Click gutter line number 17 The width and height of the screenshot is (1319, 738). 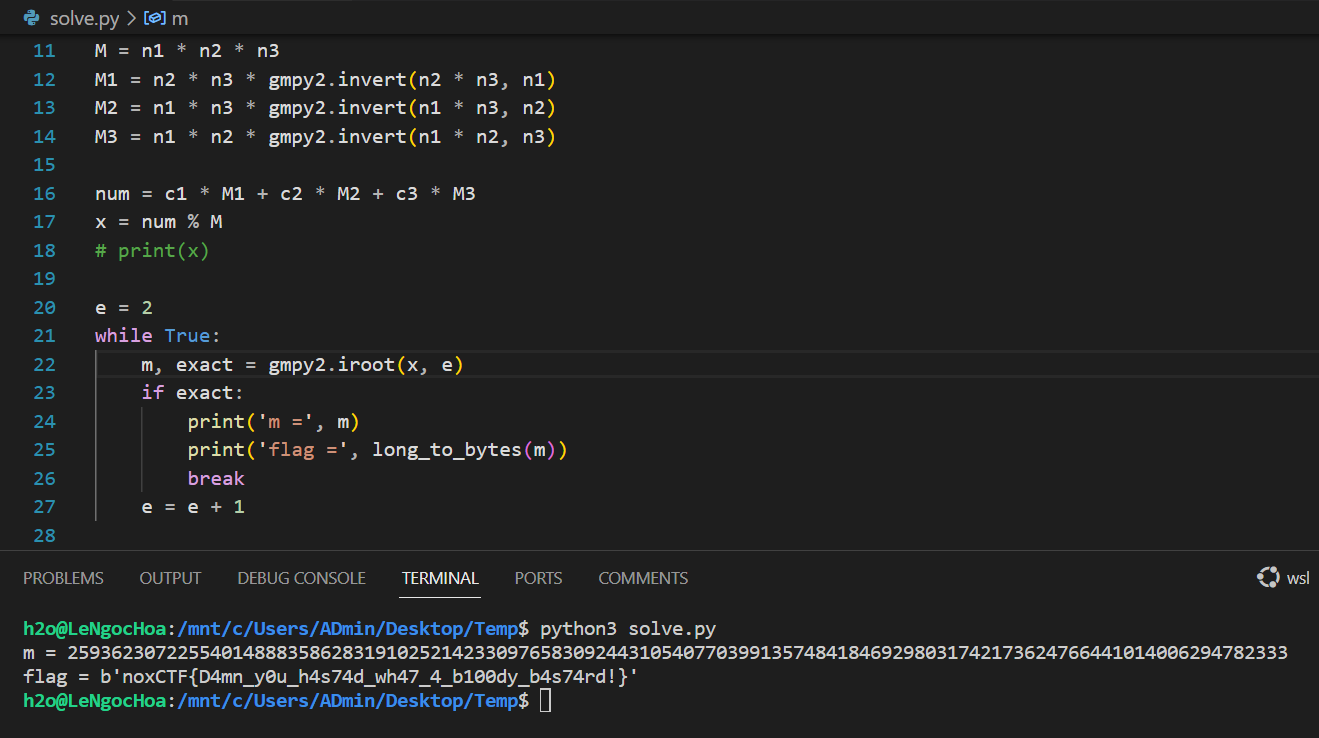point(44,221)
